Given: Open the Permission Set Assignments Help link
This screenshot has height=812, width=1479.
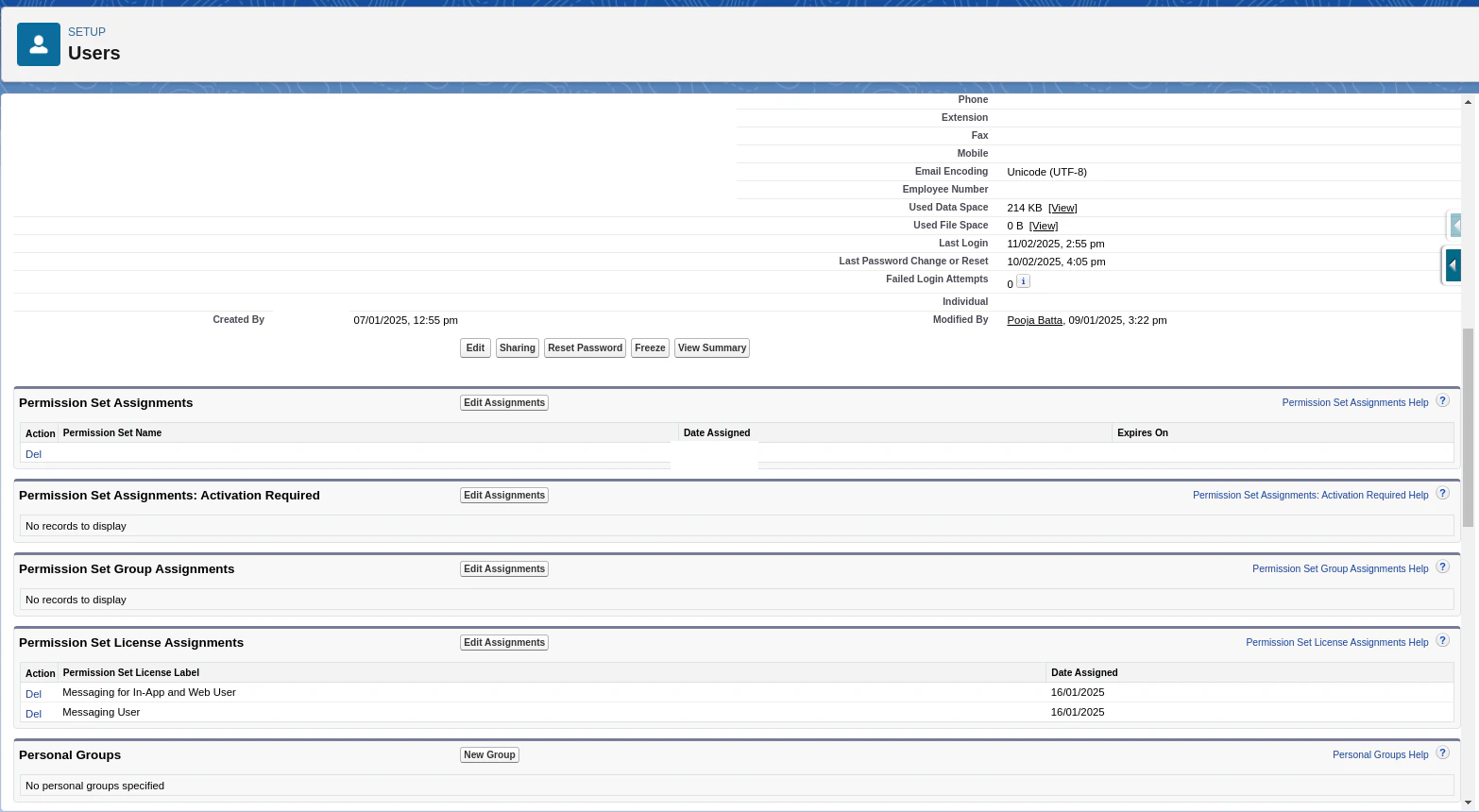Looking at the screenshot, I should [1355, 402].
